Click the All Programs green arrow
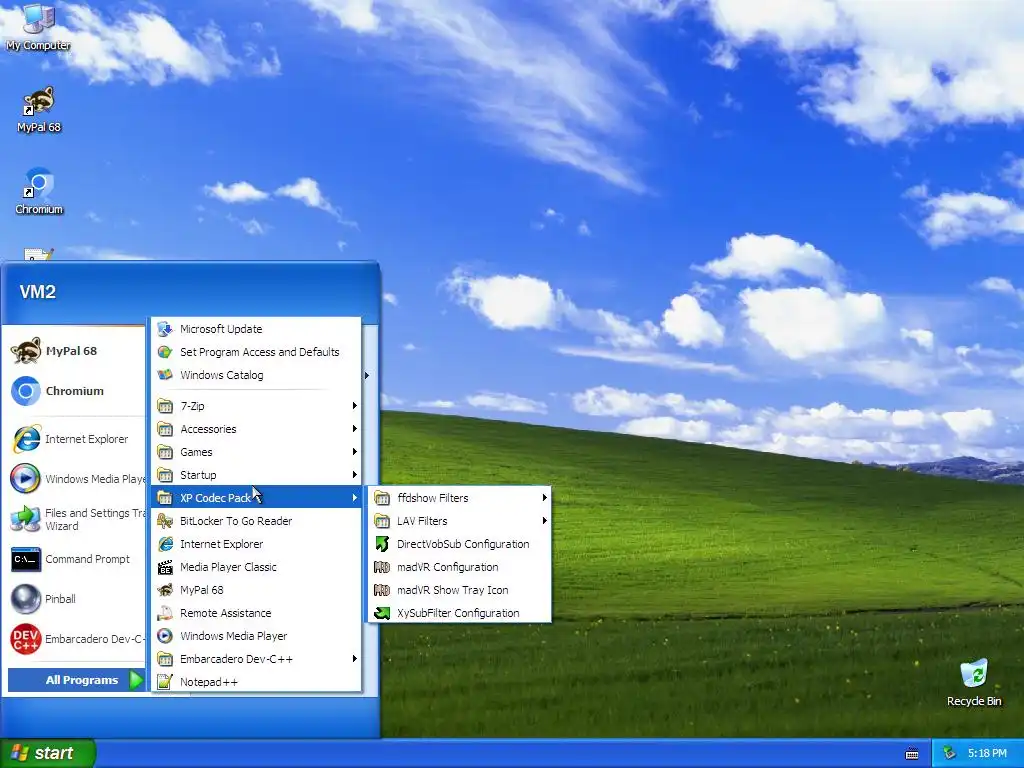The height and width of the screenshot is (768, 1024). click(136, 680)
